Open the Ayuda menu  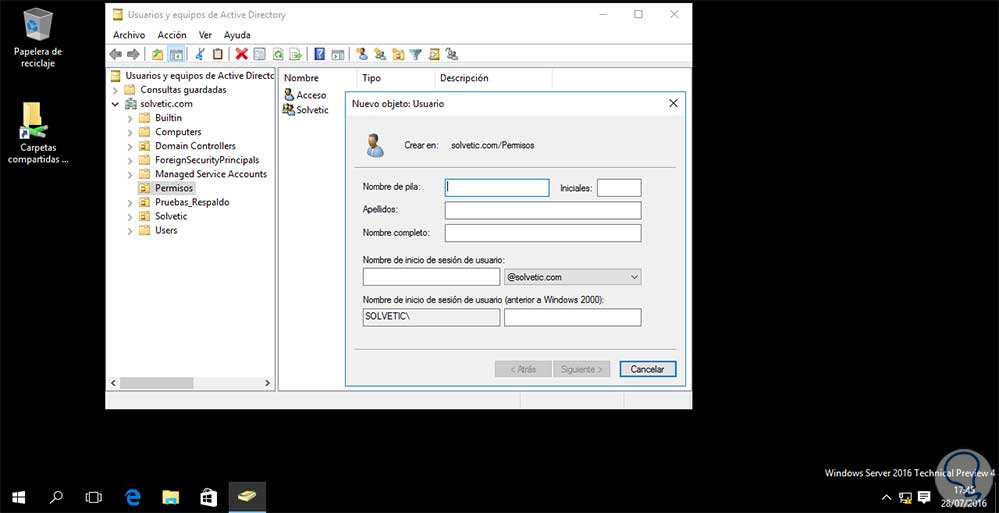pos(237,35)
